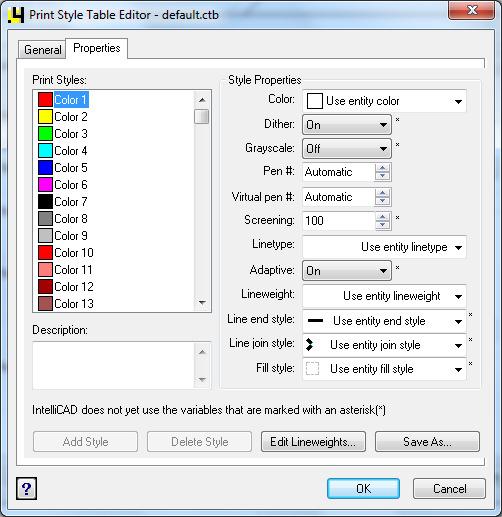Click the cyan swatch of Color 4
Image resolution: width=502 pixels, height=517 pixels.
pyautogui.click(x=45, y=150)
